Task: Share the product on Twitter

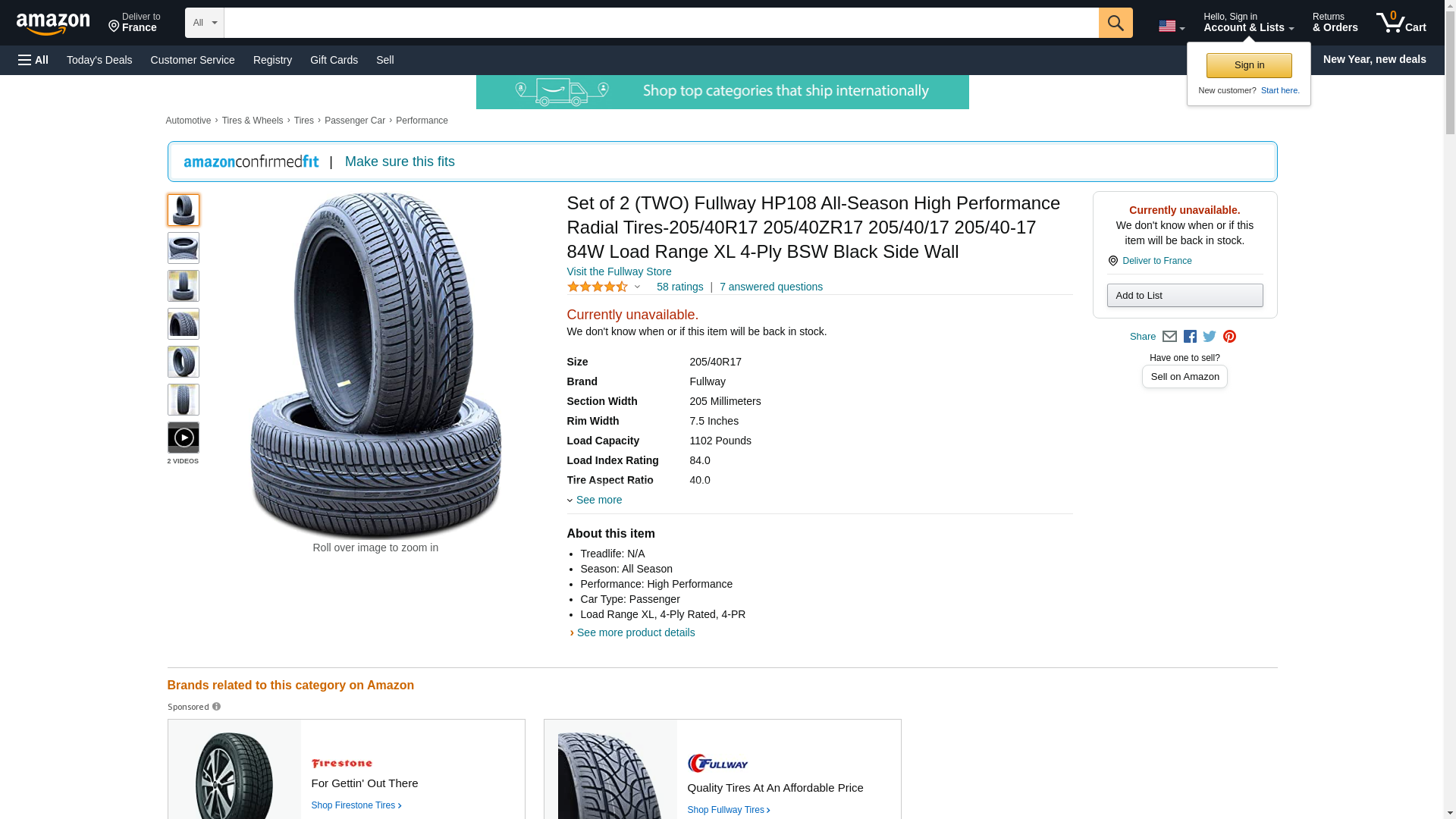Action: (x=1210, y=337)
